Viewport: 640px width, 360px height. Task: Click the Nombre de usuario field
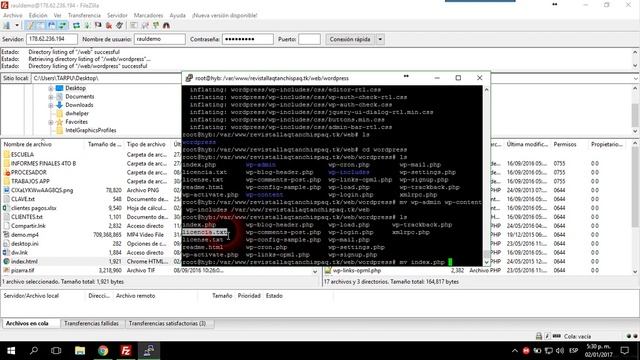click(160, 39)
